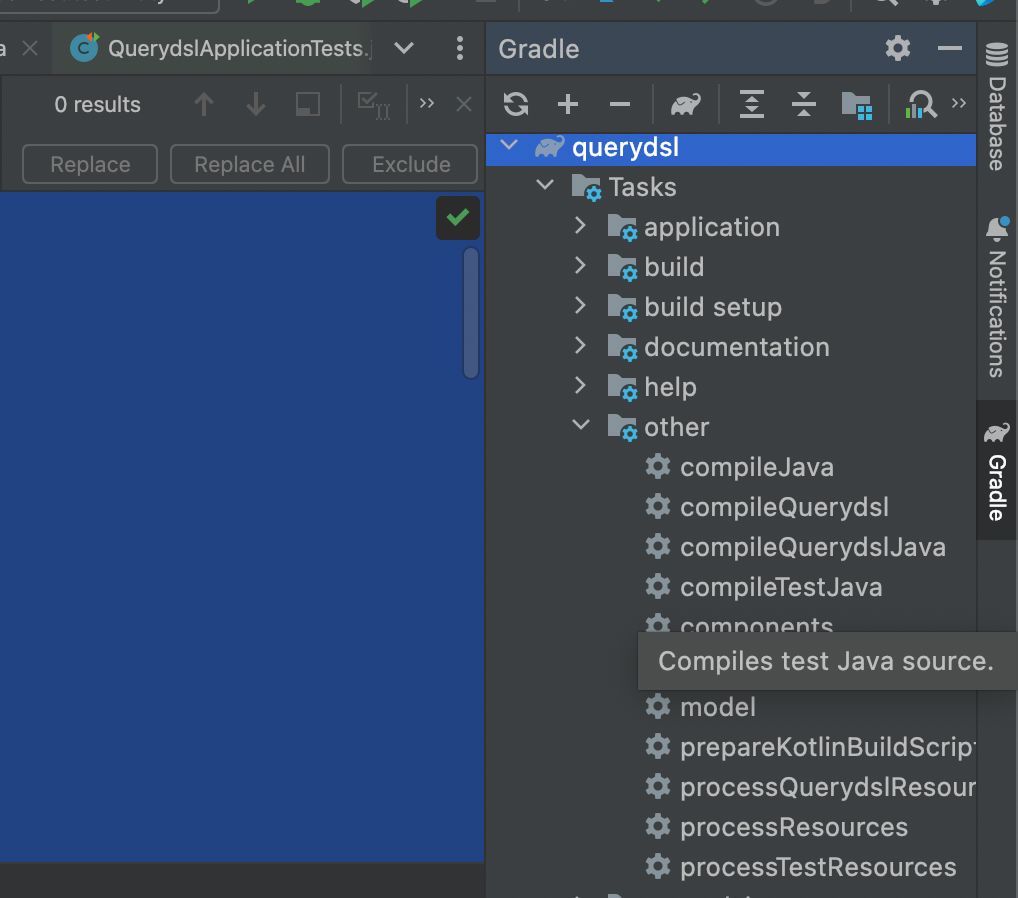Select the processTestResources task
This screenshot has height=898, width=1018.
tap(818, 868)
